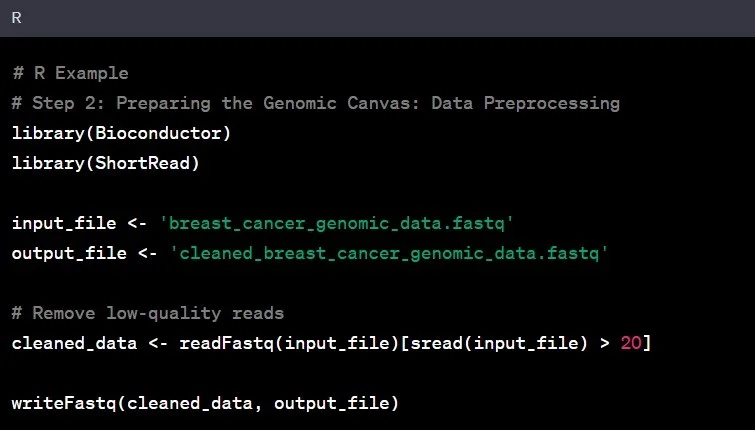Click the R language label in header
Screen dimensions: 755x430
17,18
